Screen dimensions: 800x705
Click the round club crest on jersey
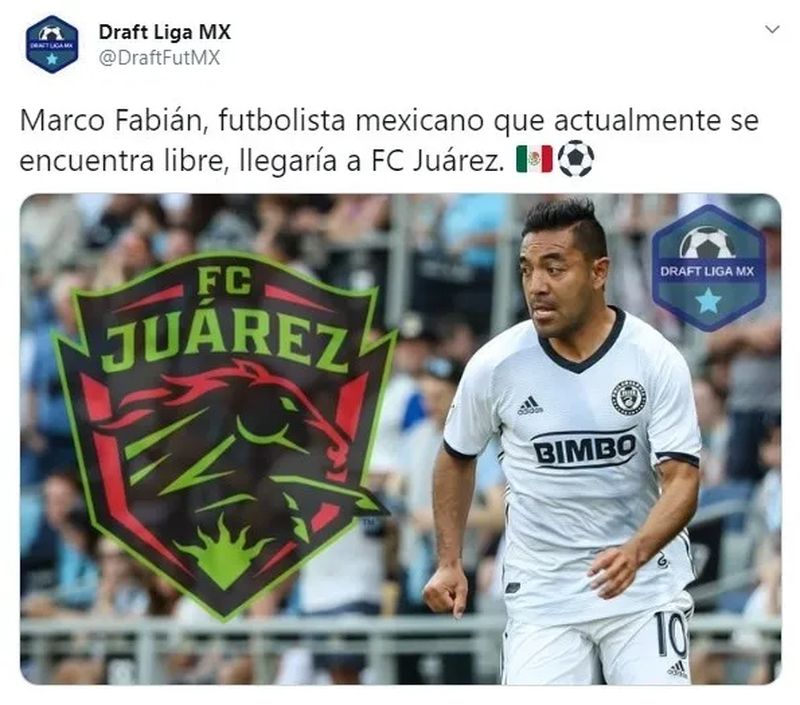tap(629, 396)
